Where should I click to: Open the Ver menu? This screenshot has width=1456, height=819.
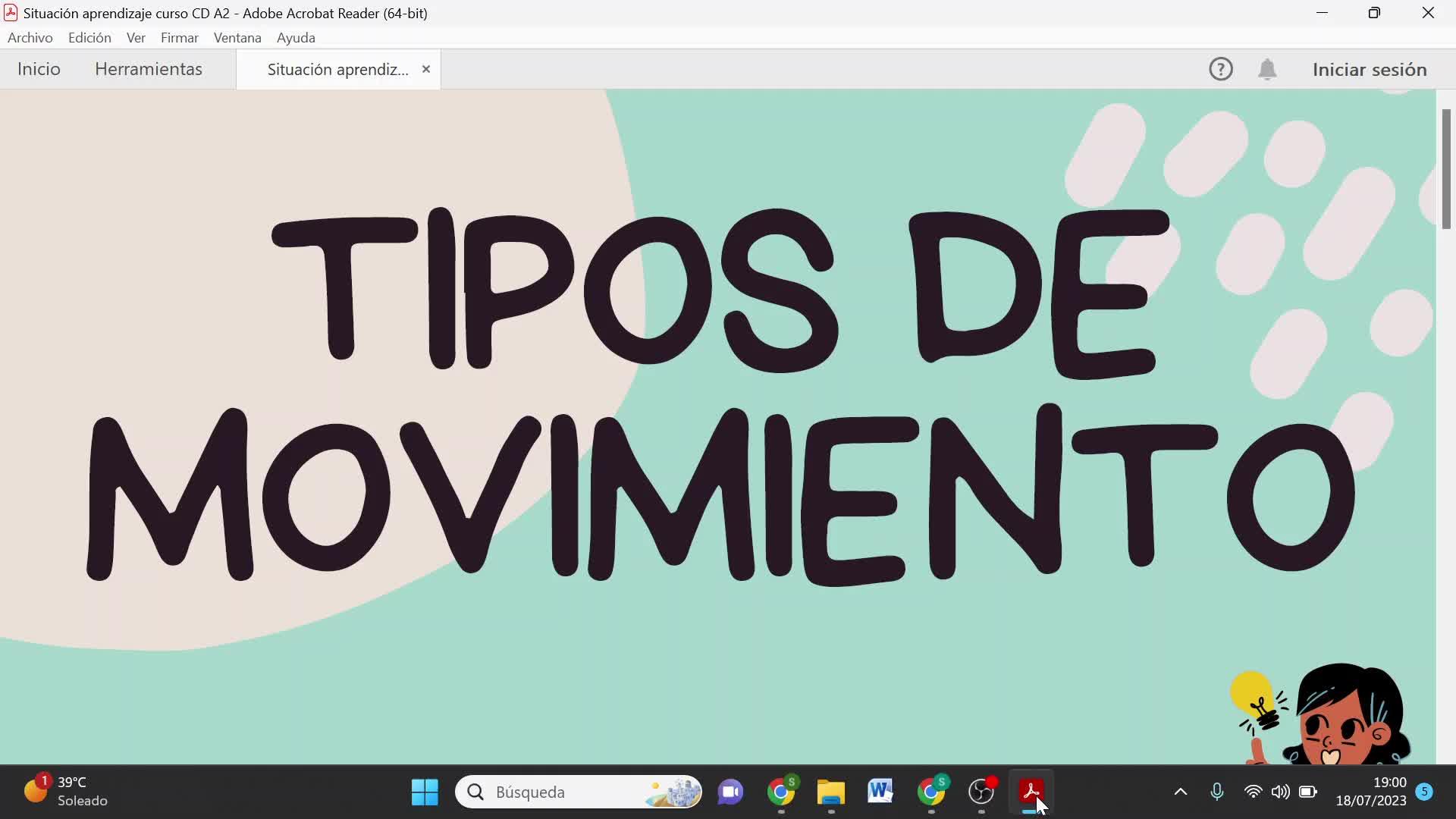point(136,37)
